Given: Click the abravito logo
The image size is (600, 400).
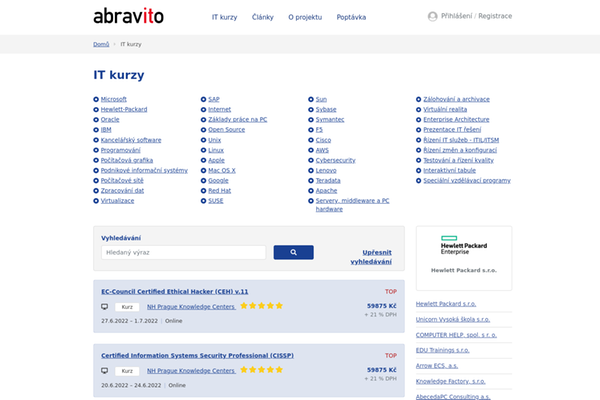Looking at the screenshot, I should coord(128,16).
